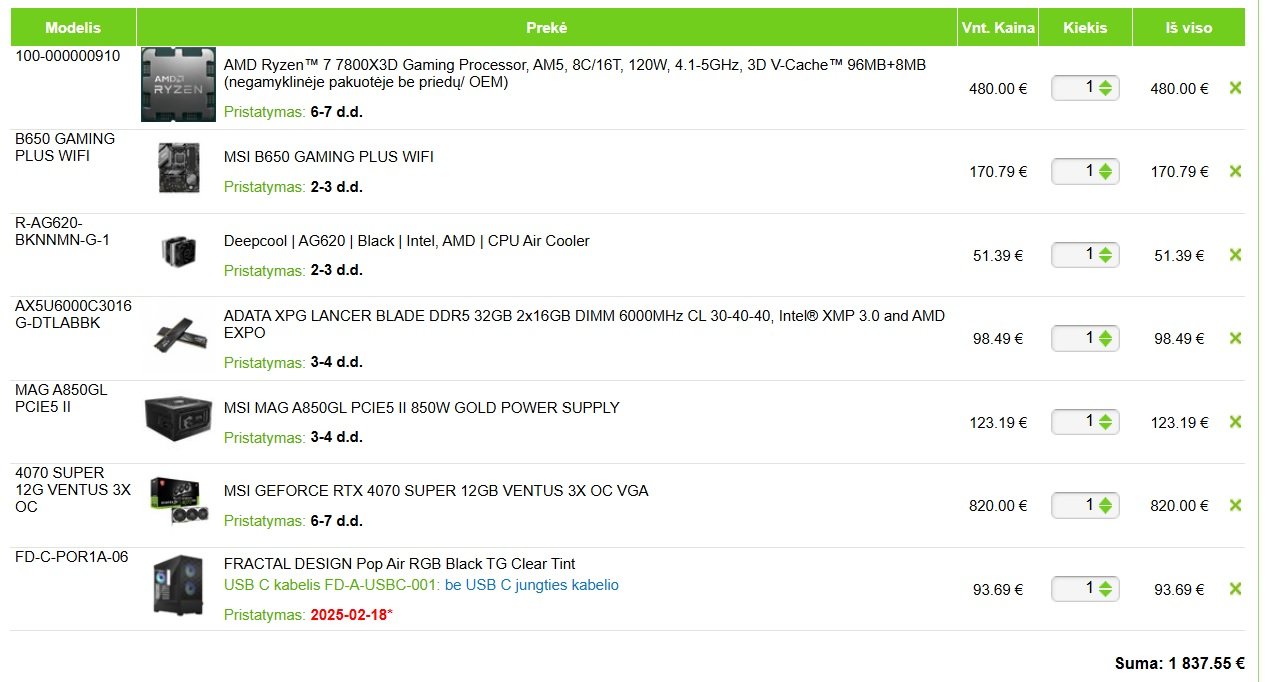Click the quantity stepper arrows for Fractal Design case

tap(1105, 589)
